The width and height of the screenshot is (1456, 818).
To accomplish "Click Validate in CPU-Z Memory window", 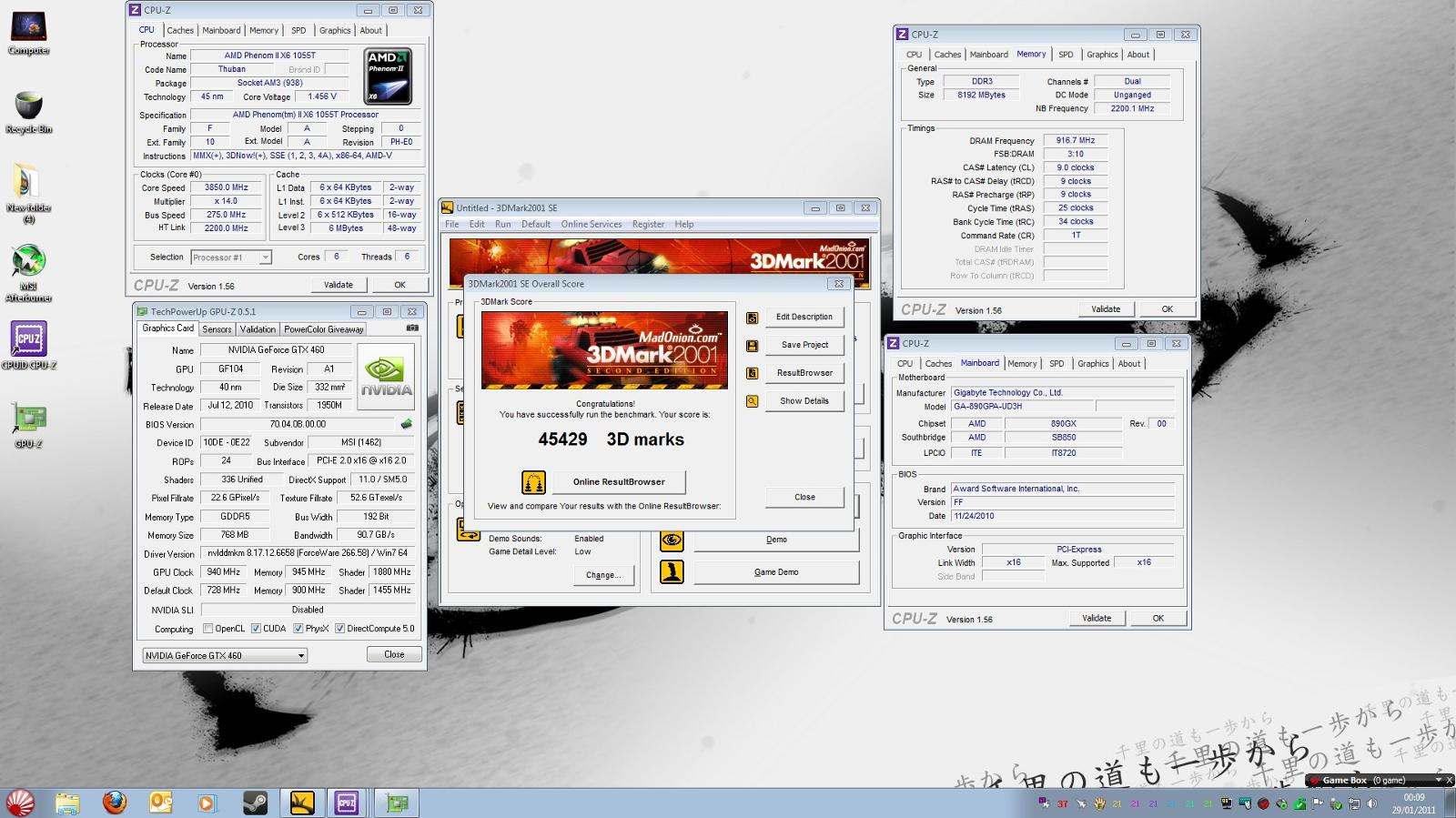I will 1106,309.
